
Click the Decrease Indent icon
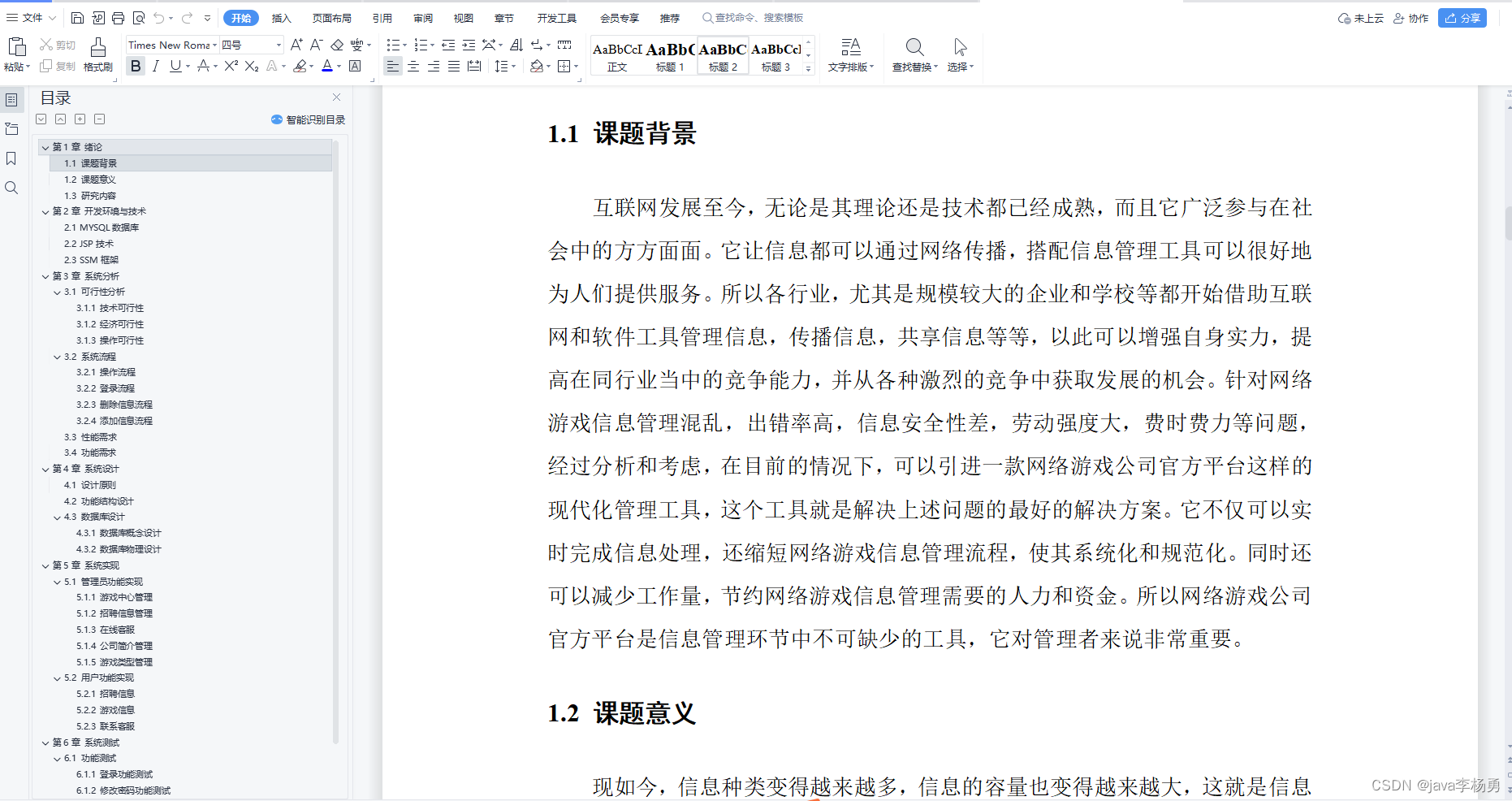coord(448,45)
